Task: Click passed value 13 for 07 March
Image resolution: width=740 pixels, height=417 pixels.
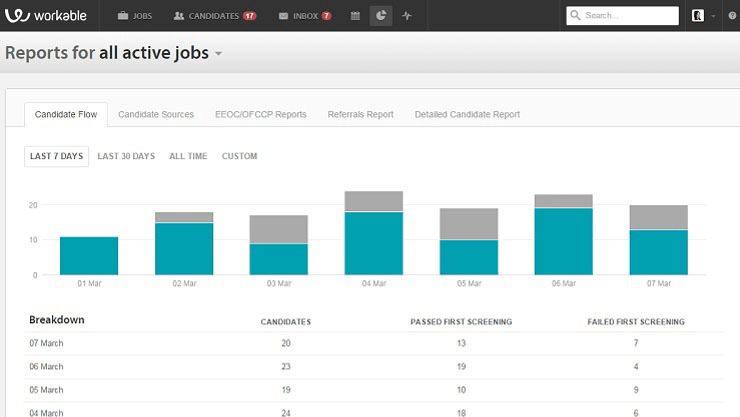Action: click(461, 343)
